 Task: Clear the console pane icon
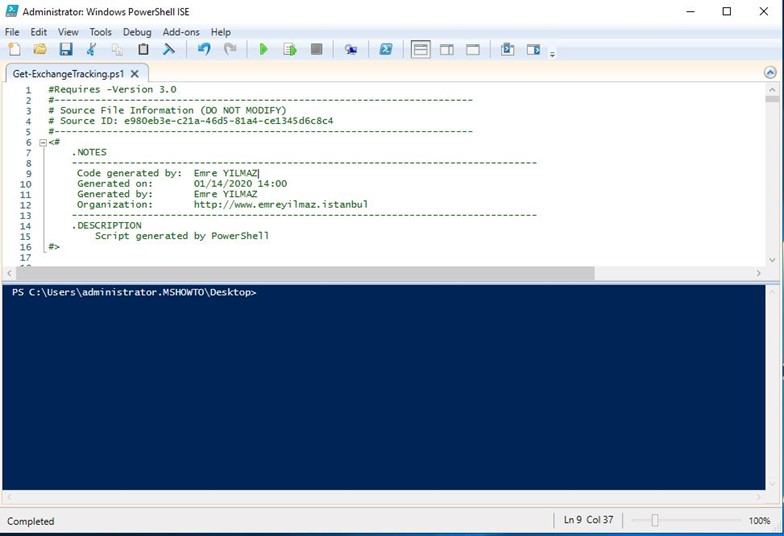[169, 50]
